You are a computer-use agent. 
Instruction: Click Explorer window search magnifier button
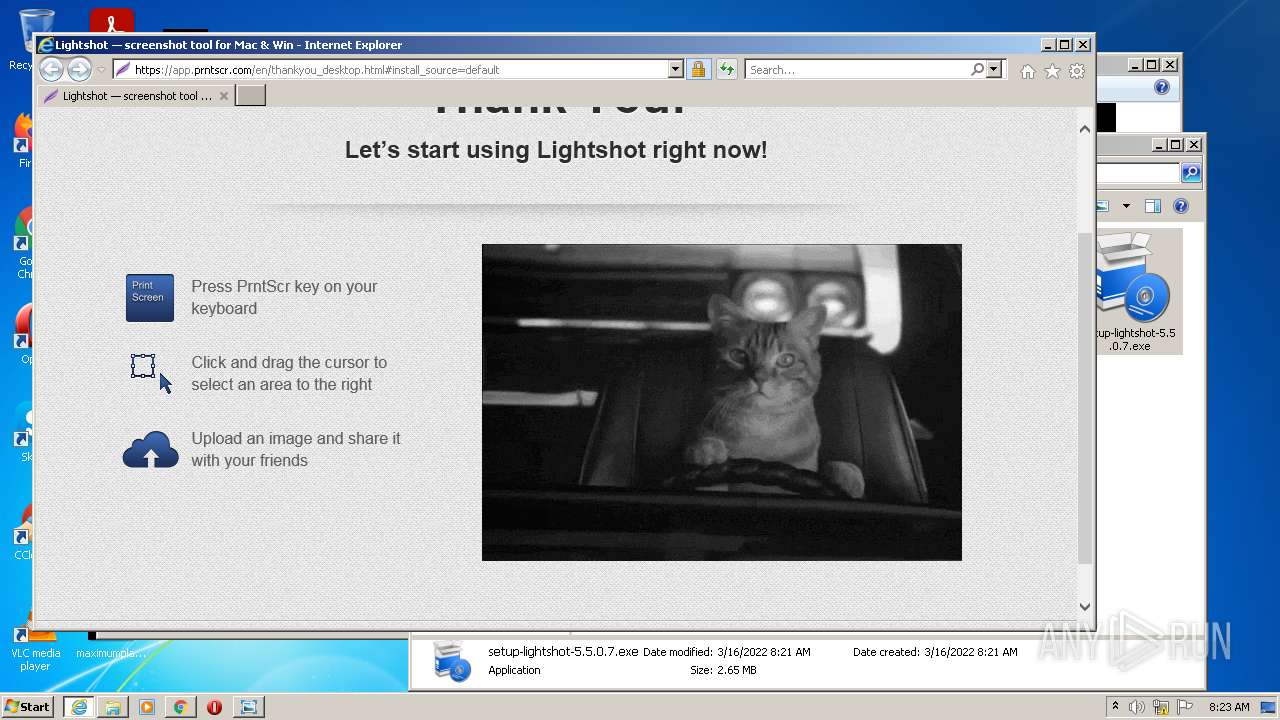click(x=1190, y=173)
